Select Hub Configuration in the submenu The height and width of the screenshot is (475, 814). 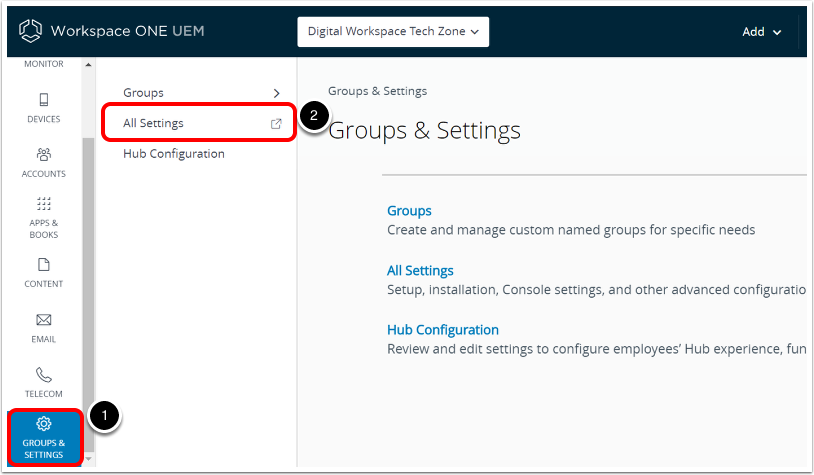point(174,154)
